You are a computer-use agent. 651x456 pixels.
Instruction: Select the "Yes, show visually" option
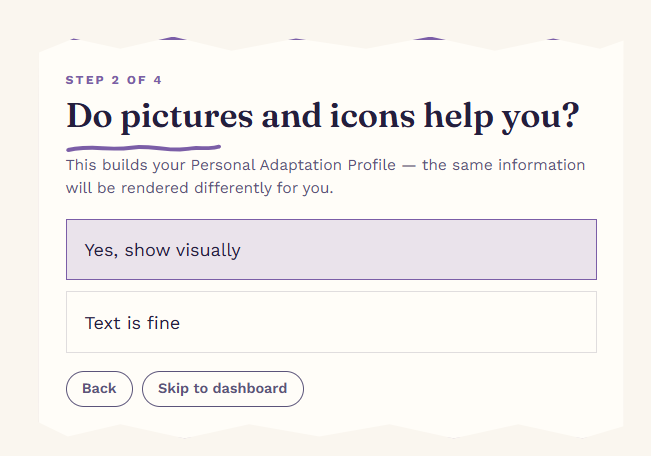[331, 250]
